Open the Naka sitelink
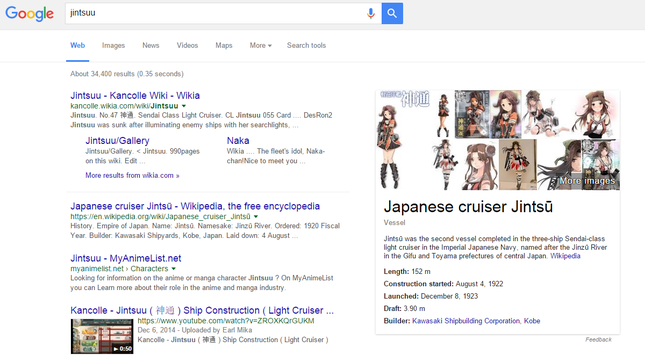 click(x=238, y=141)
